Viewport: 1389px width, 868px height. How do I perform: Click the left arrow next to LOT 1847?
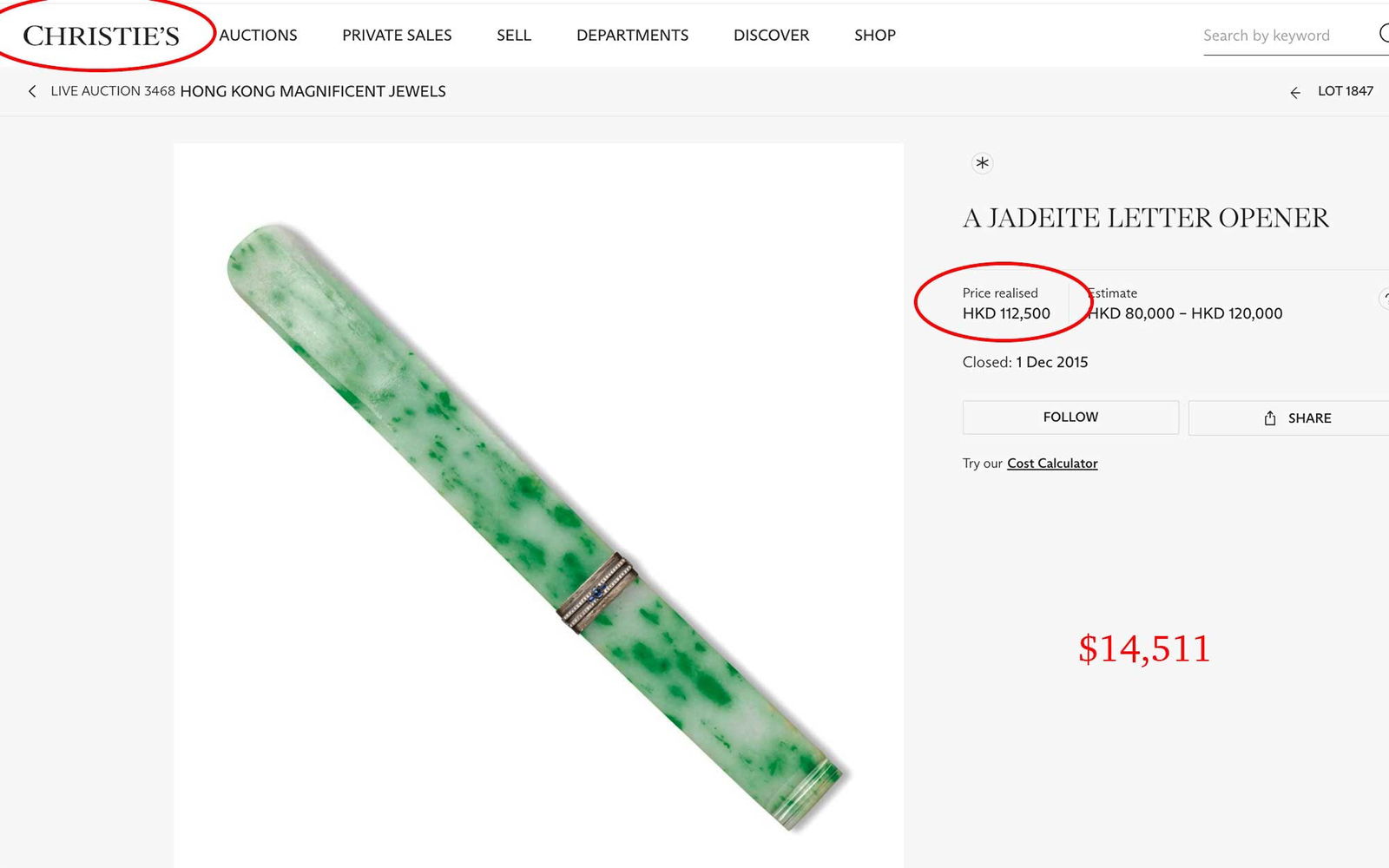tap(1295, 91)
